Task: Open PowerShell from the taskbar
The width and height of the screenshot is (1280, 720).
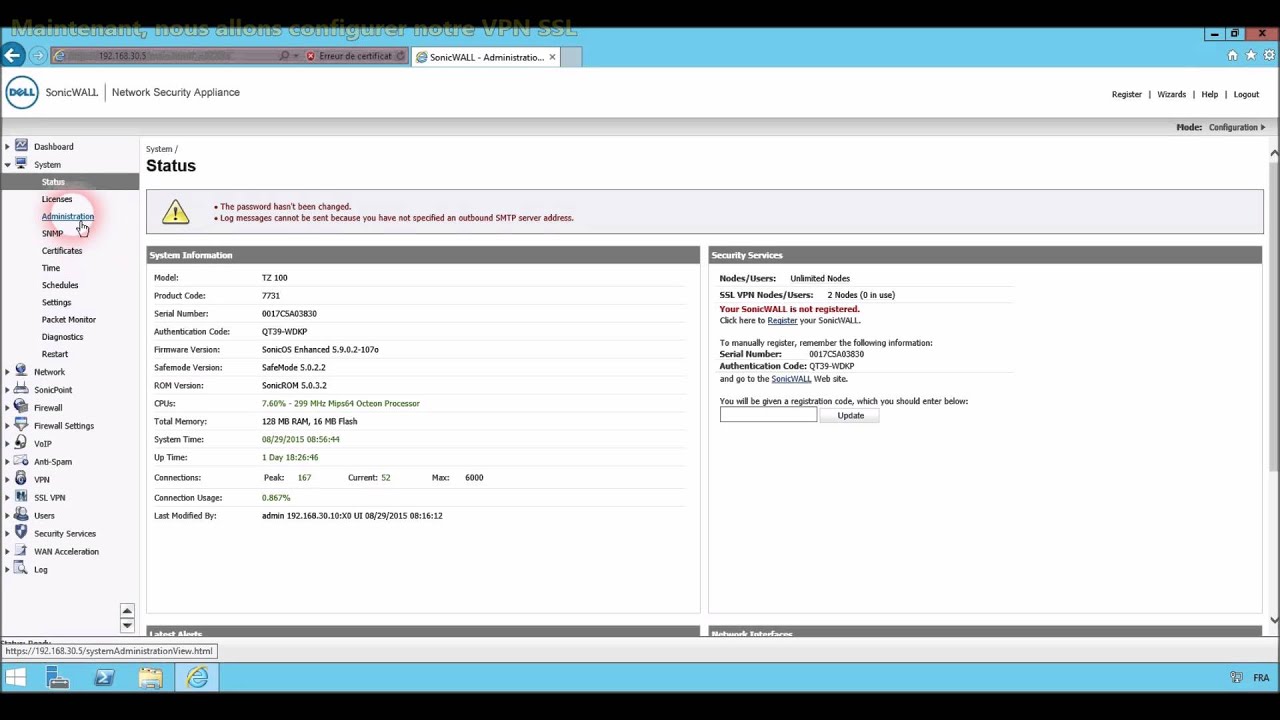Action: click(104, 678)
